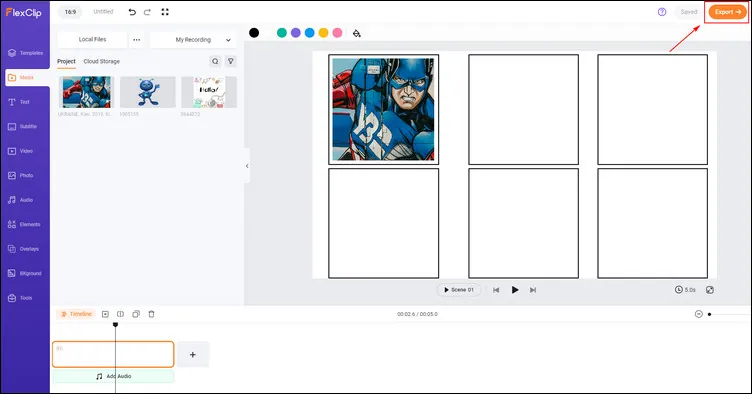
Task: Click the timeline playhead marker
Action: [x=115, y=324]
